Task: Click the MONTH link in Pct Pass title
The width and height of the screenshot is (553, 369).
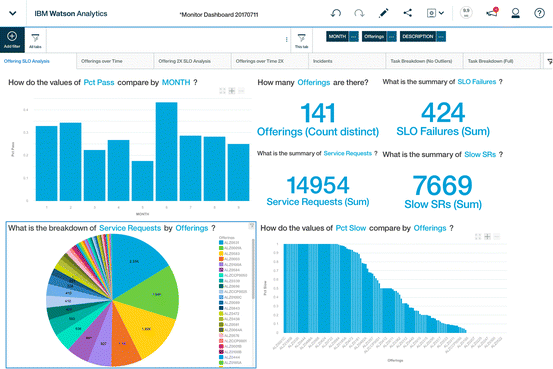Action: tap(176, 83)
